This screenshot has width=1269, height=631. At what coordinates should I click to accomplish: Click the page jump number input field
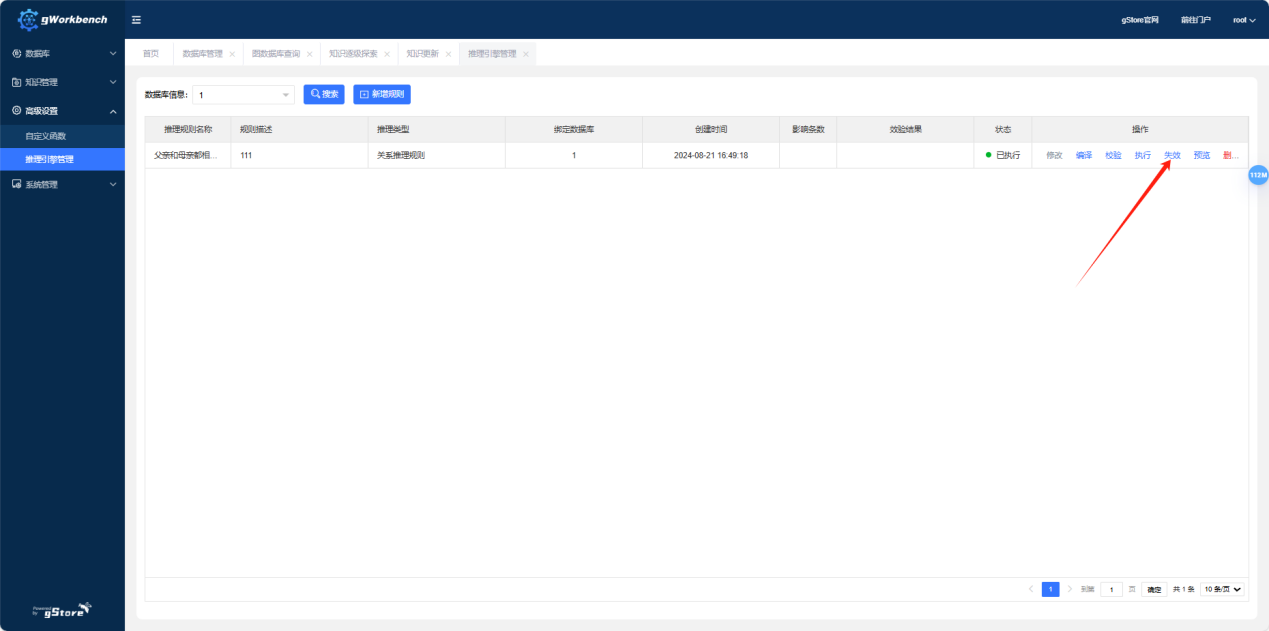coord(1111,589)
